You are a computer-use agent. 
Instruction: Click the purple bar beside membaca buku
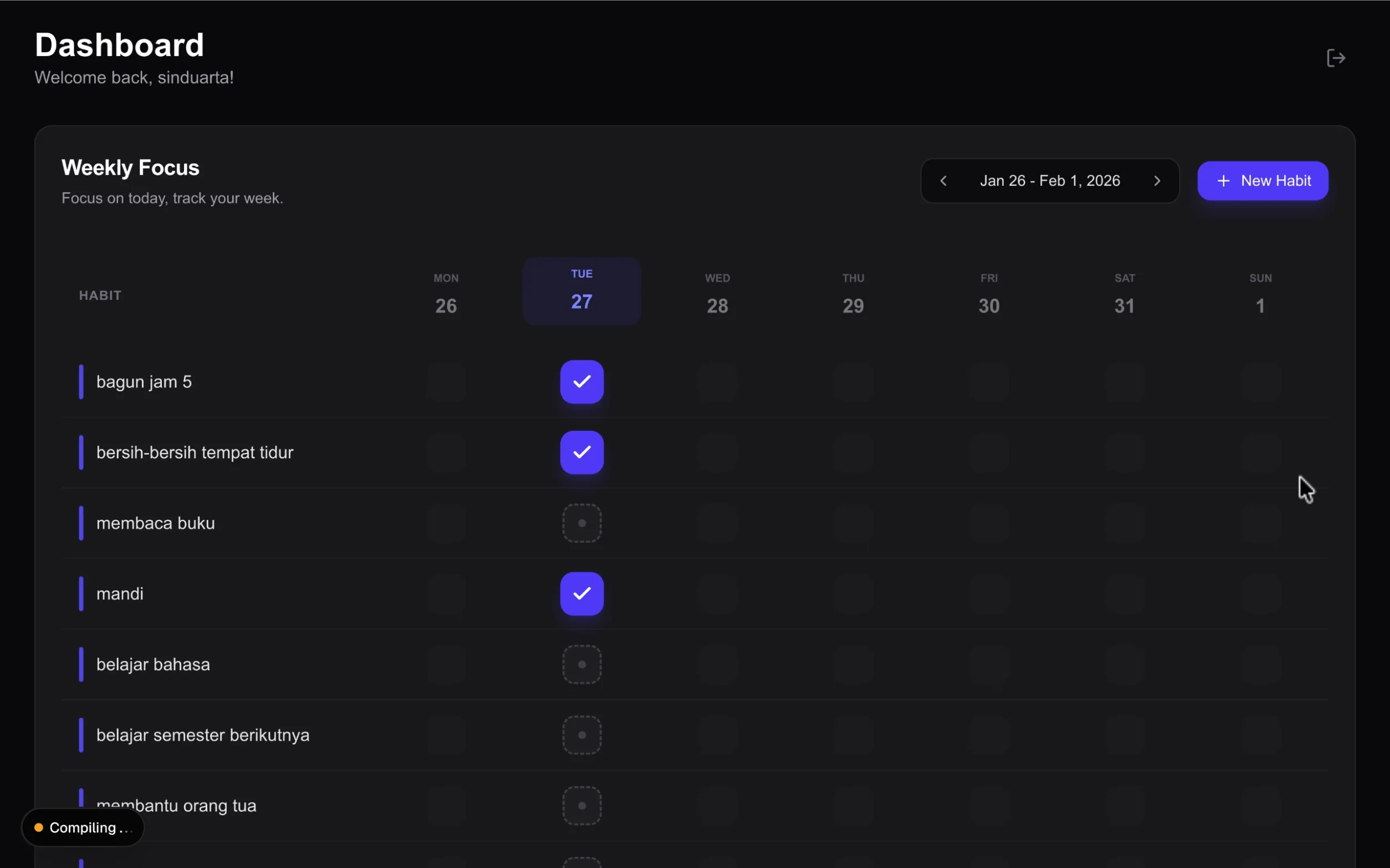click(81, 523)
